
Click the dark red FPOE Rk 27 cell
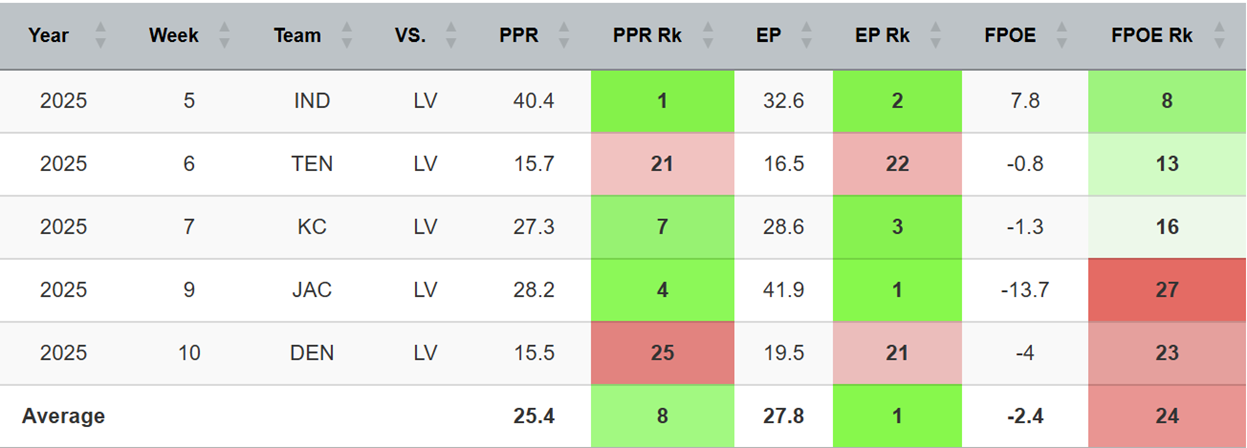pyautogui.click(x=1165, y=290)
